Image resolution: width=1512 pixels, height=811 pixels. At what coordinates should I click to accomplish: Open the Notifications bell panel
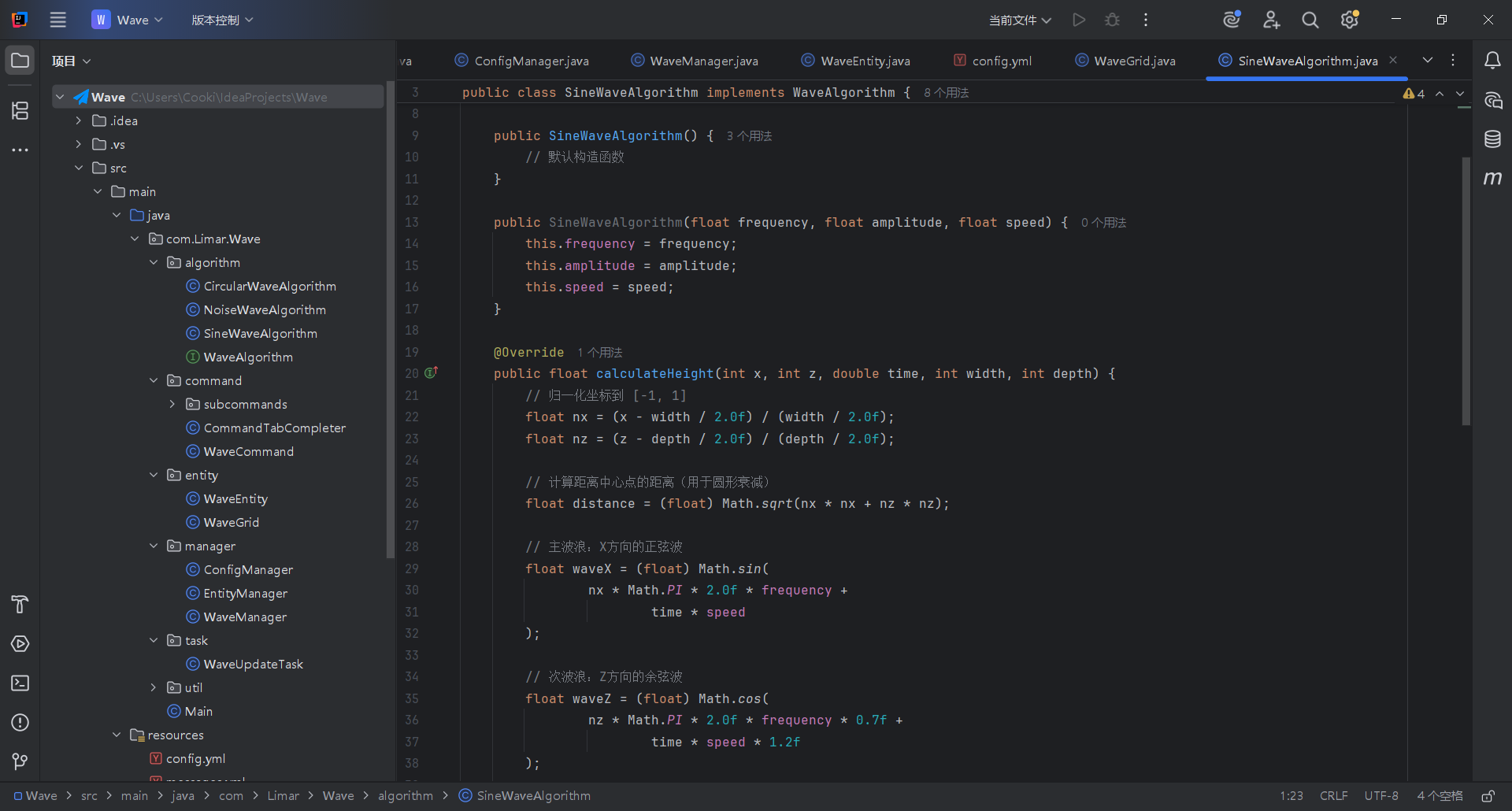click(1492, 61)
